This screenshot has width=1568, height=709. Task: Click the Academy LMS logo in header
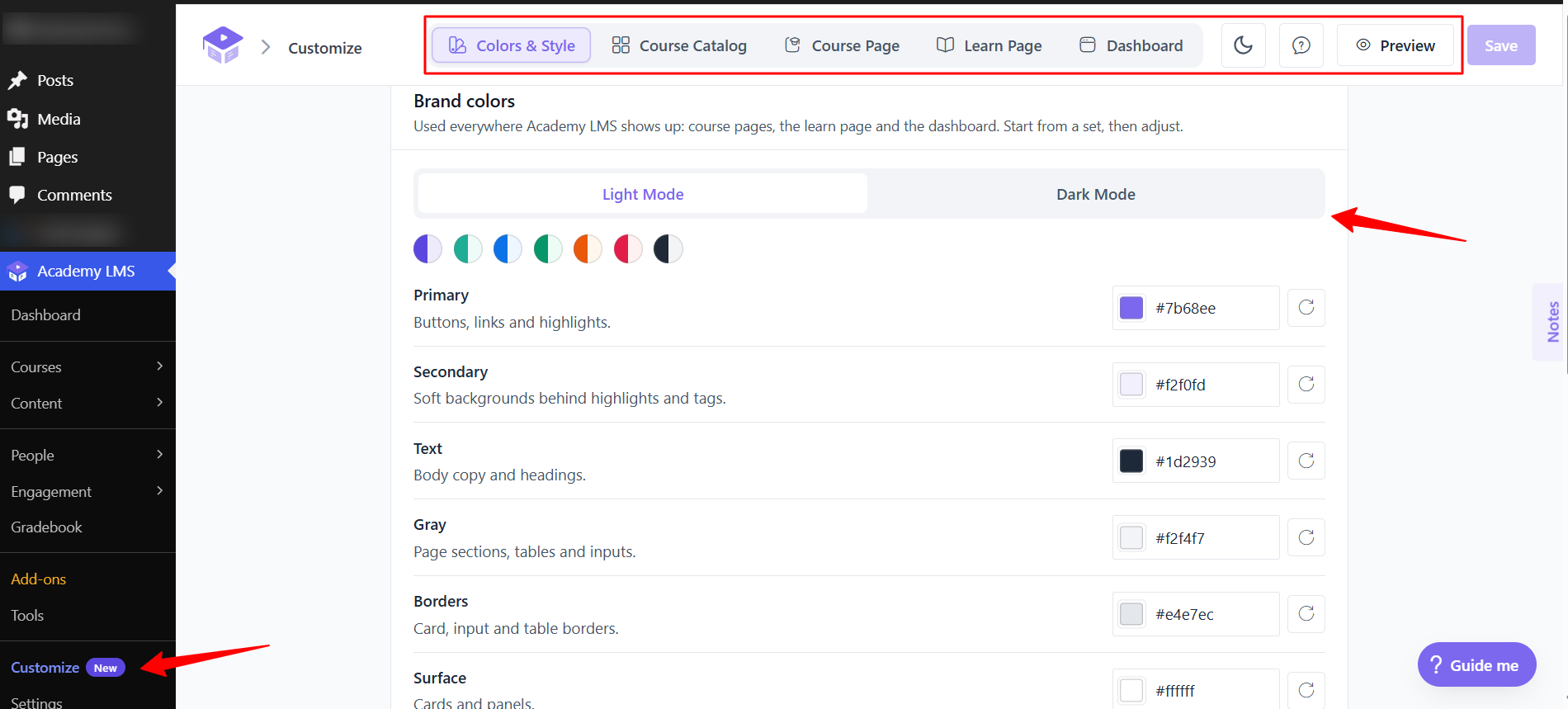(223, 45)
